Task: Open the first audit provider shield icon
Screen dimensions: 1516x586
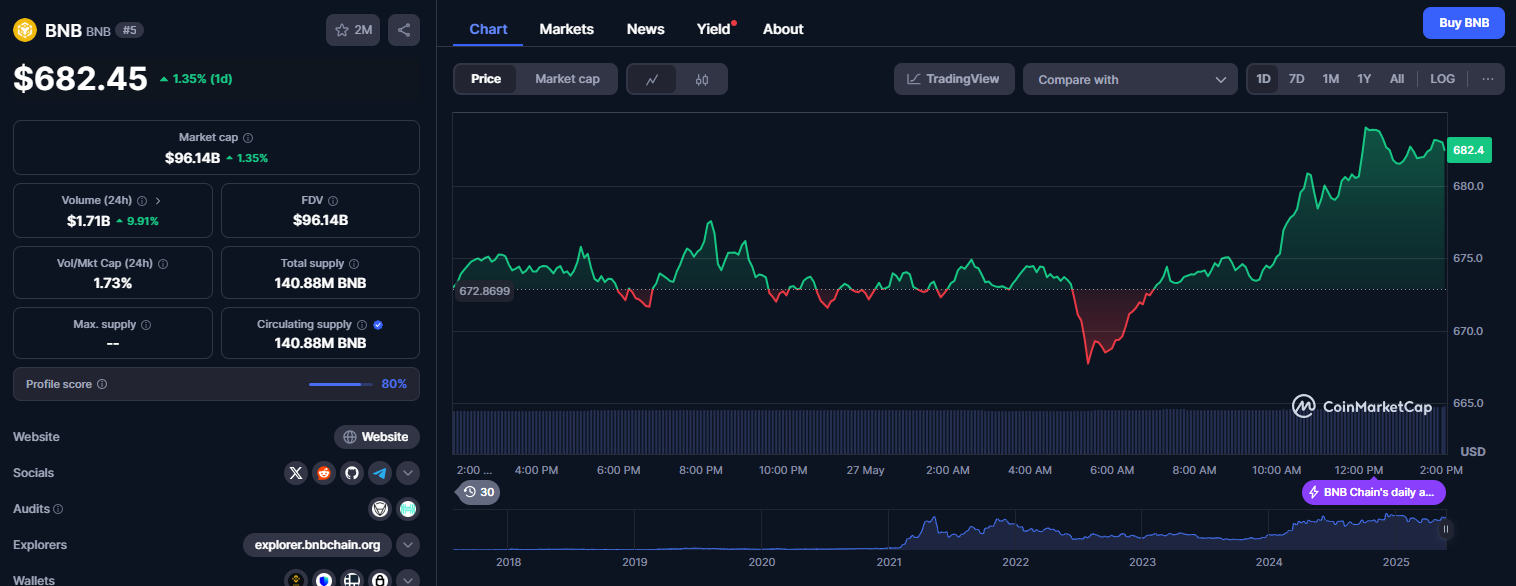Action: tap(380, 509)
